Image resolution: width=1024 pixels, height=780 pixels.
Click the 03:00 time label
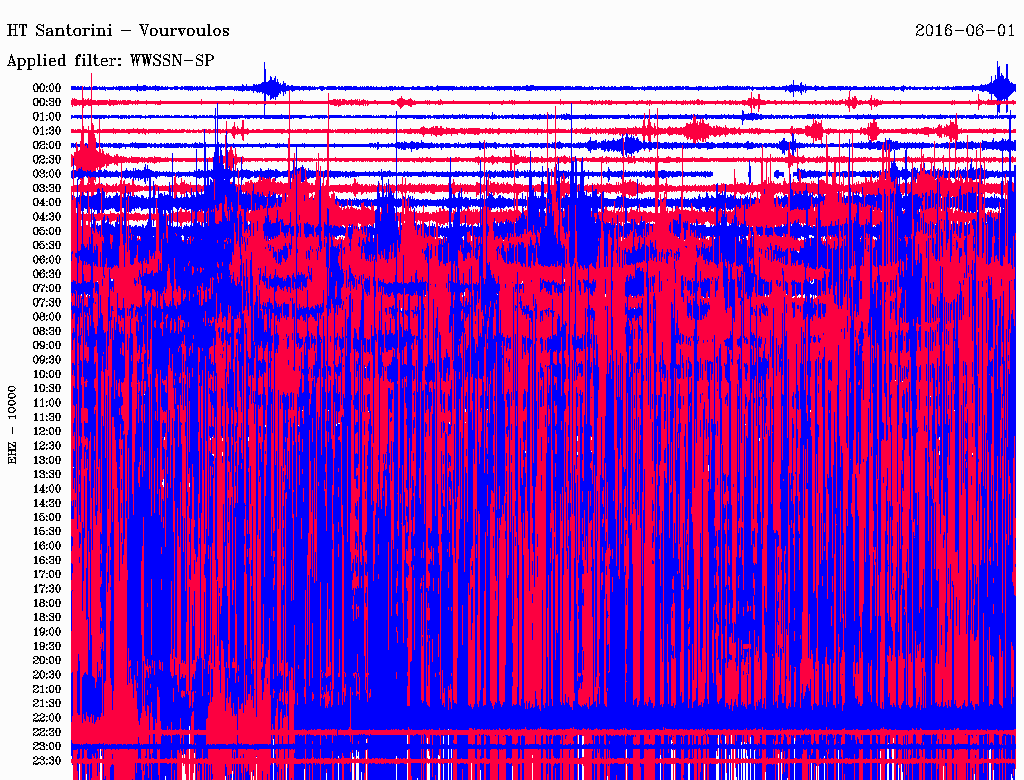[47, 174]
